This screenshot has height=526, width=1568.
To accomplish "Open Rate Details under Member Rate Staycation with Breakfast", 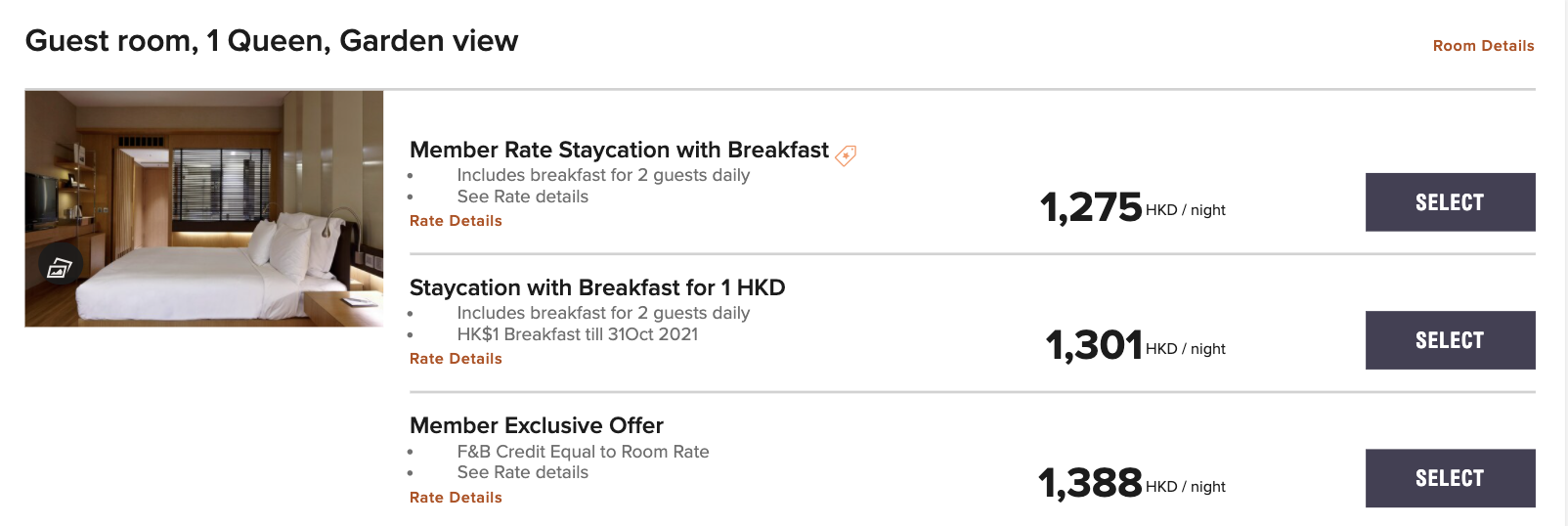I will click(456, 221).
